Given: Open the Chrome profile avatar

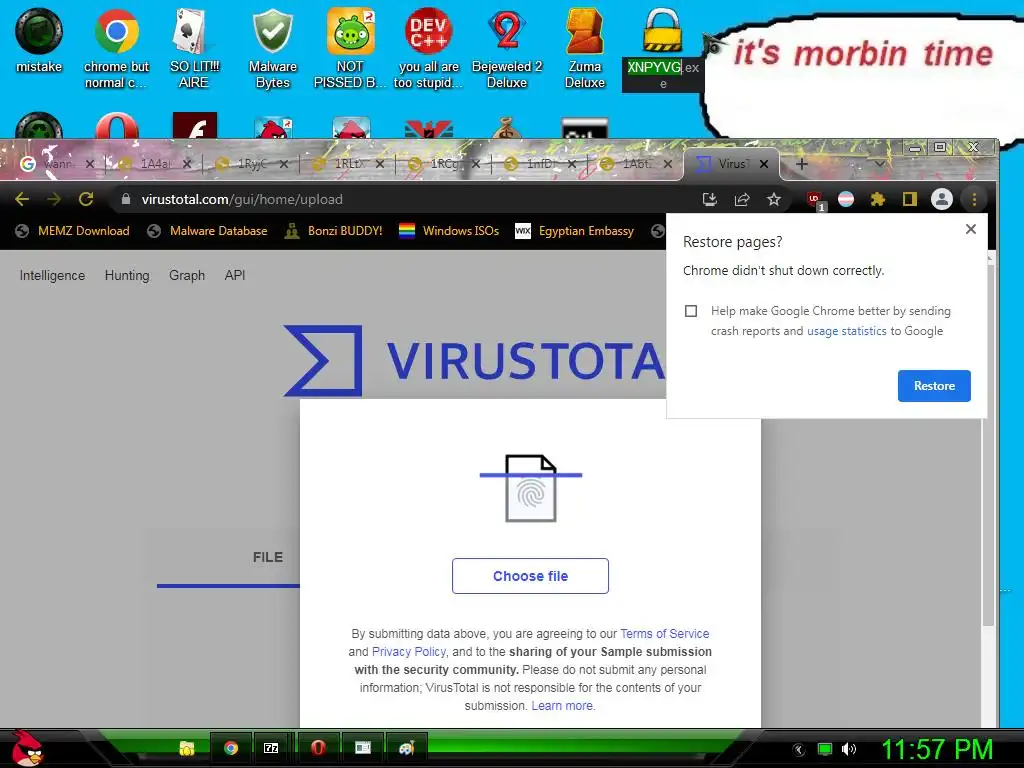Looking at the screenshot, I should [942, 199].
